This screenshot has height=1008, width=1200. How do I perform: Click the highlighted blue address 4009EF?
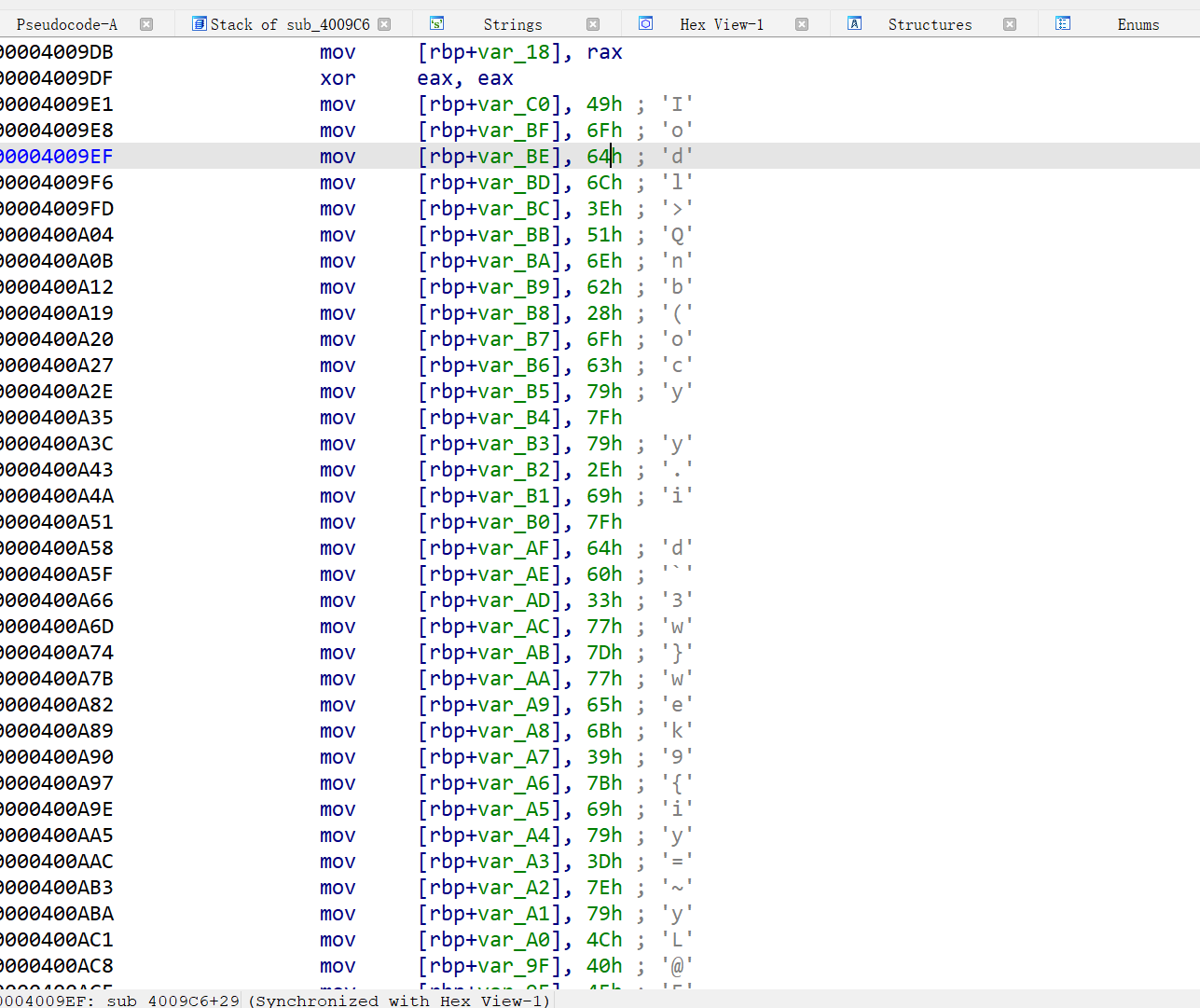point(57,157)
